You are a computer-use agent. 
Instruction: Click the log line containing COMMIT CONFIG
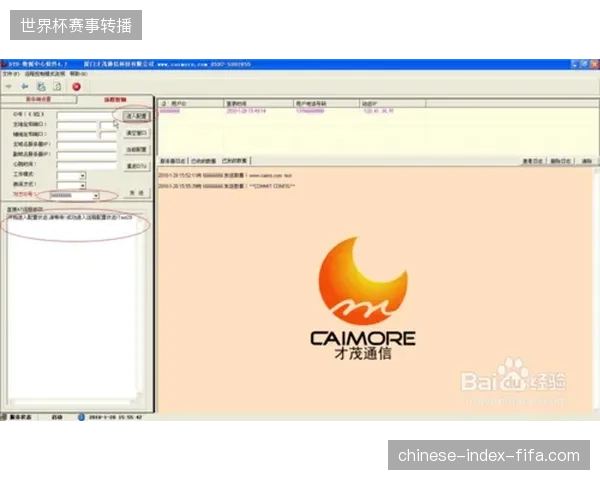[227, 186]
